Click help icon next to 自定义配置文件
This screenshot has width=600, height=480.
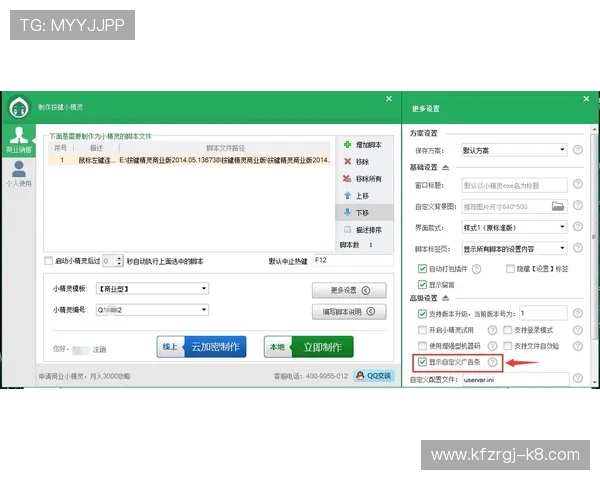tap(578, 378)
